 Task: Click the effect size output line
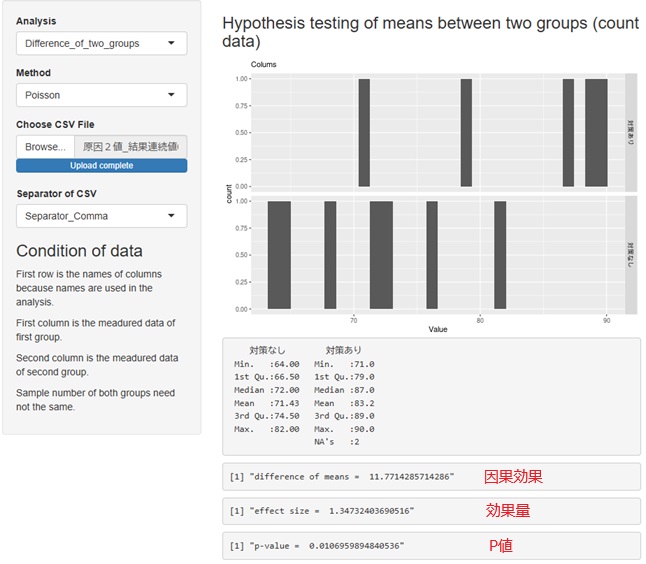[x=321, y=511]
